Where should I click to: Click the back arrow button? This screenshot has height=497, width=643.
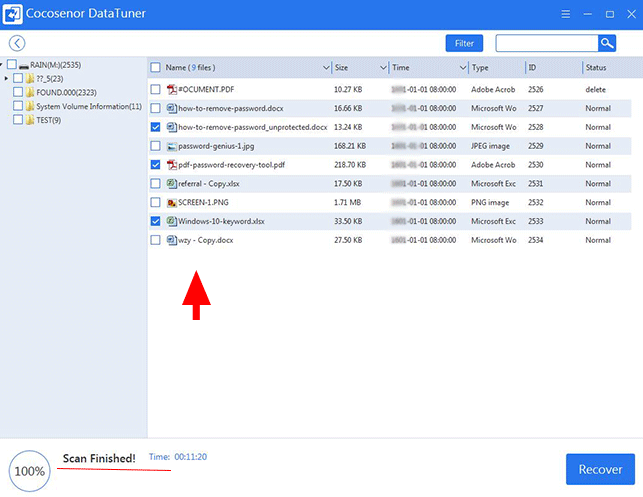coord(17,43)
